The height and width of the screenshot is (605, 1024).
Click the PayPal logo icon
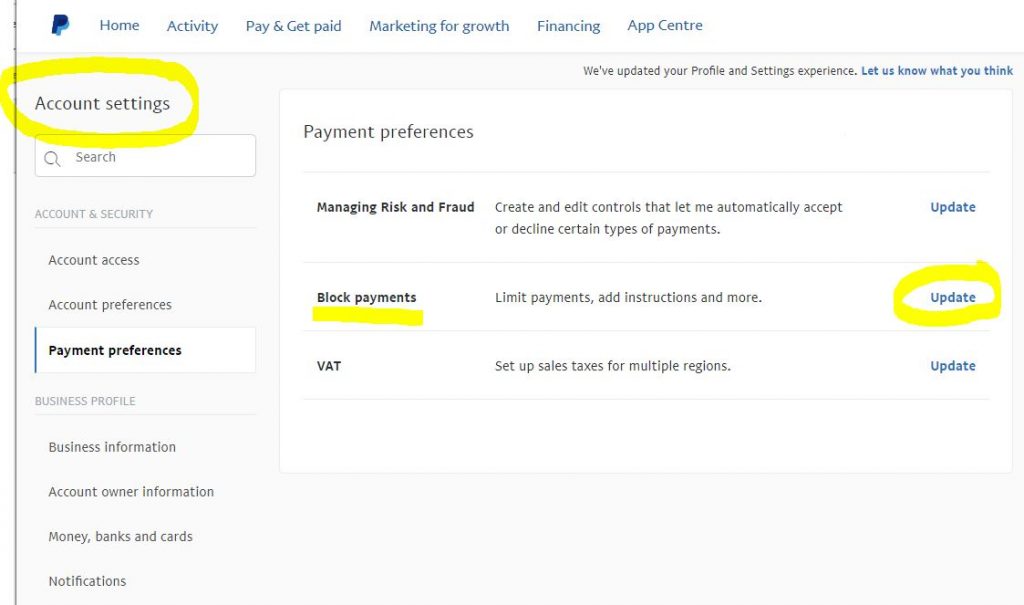click(60, 25)
